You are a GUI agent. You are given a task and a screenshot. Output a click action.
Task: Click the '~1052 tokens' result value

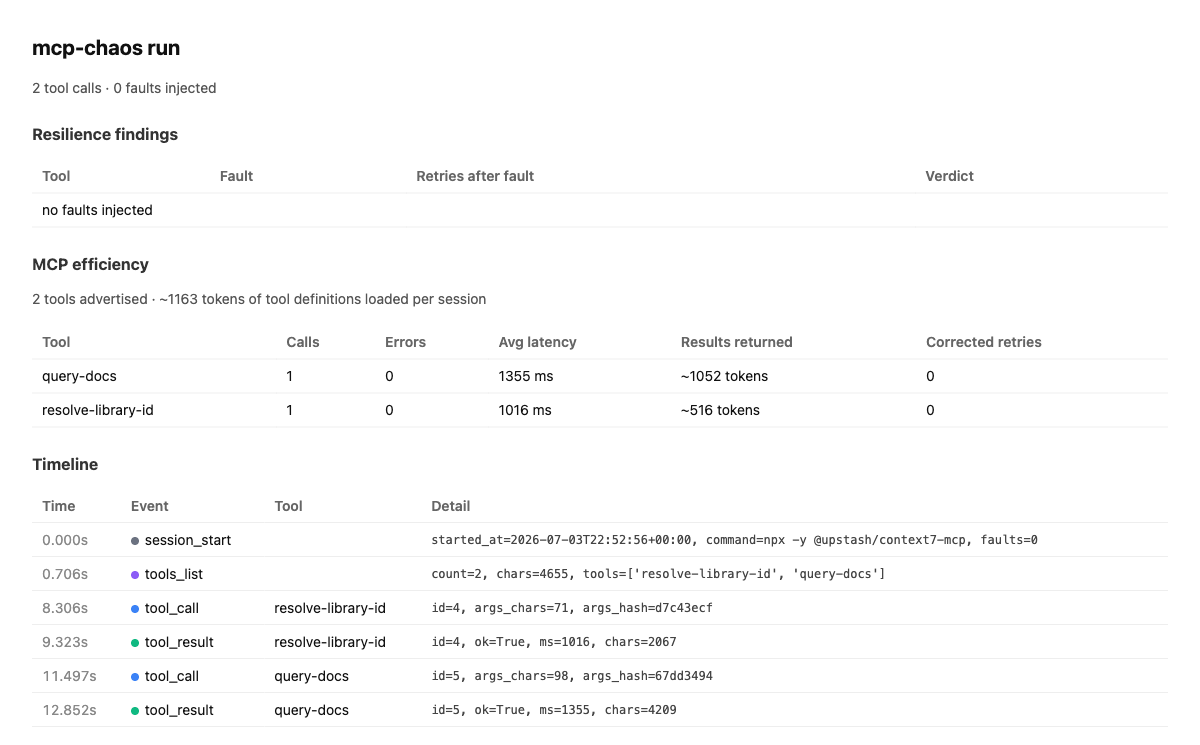coord(725,376)
